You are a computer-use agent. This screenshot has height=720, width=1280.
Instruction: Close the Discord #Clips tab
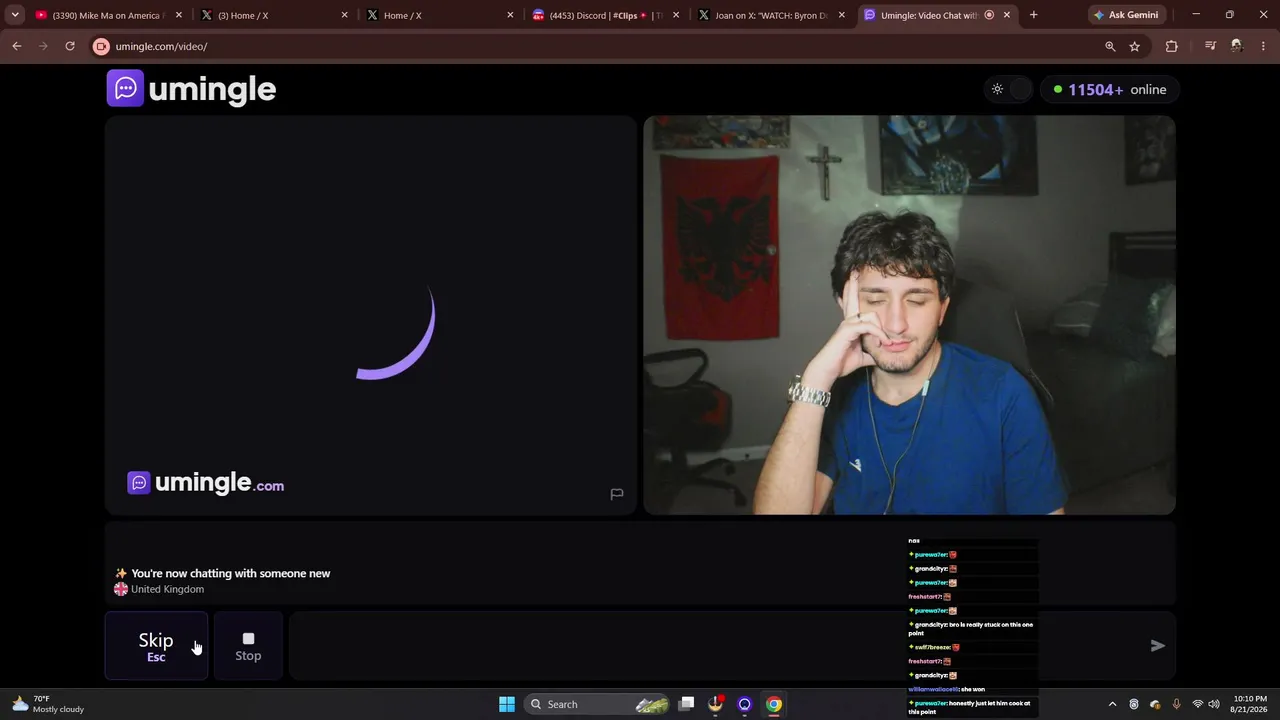pos(676,15)
